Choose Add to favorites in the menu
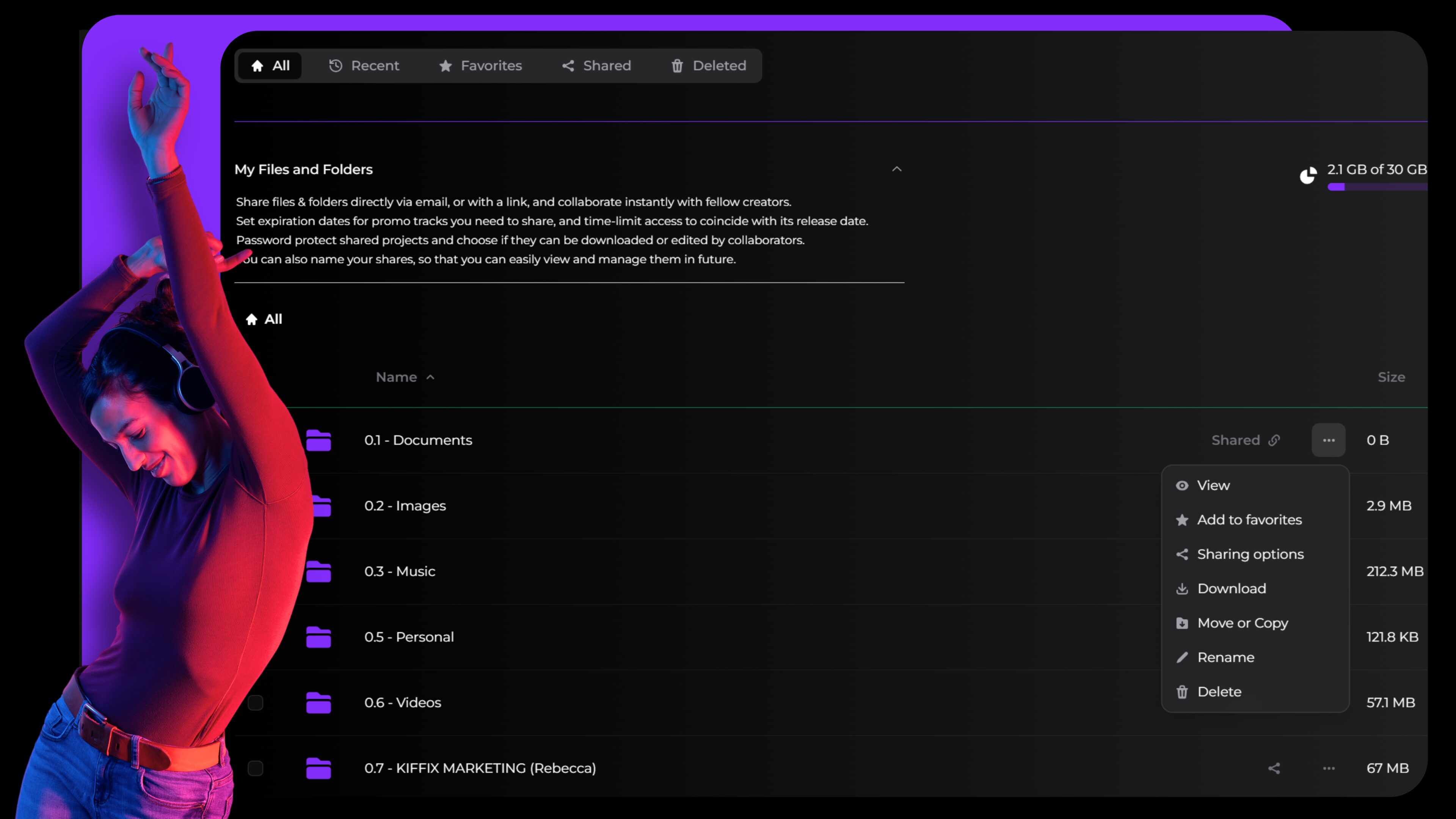 click(x=1255, y=520)
